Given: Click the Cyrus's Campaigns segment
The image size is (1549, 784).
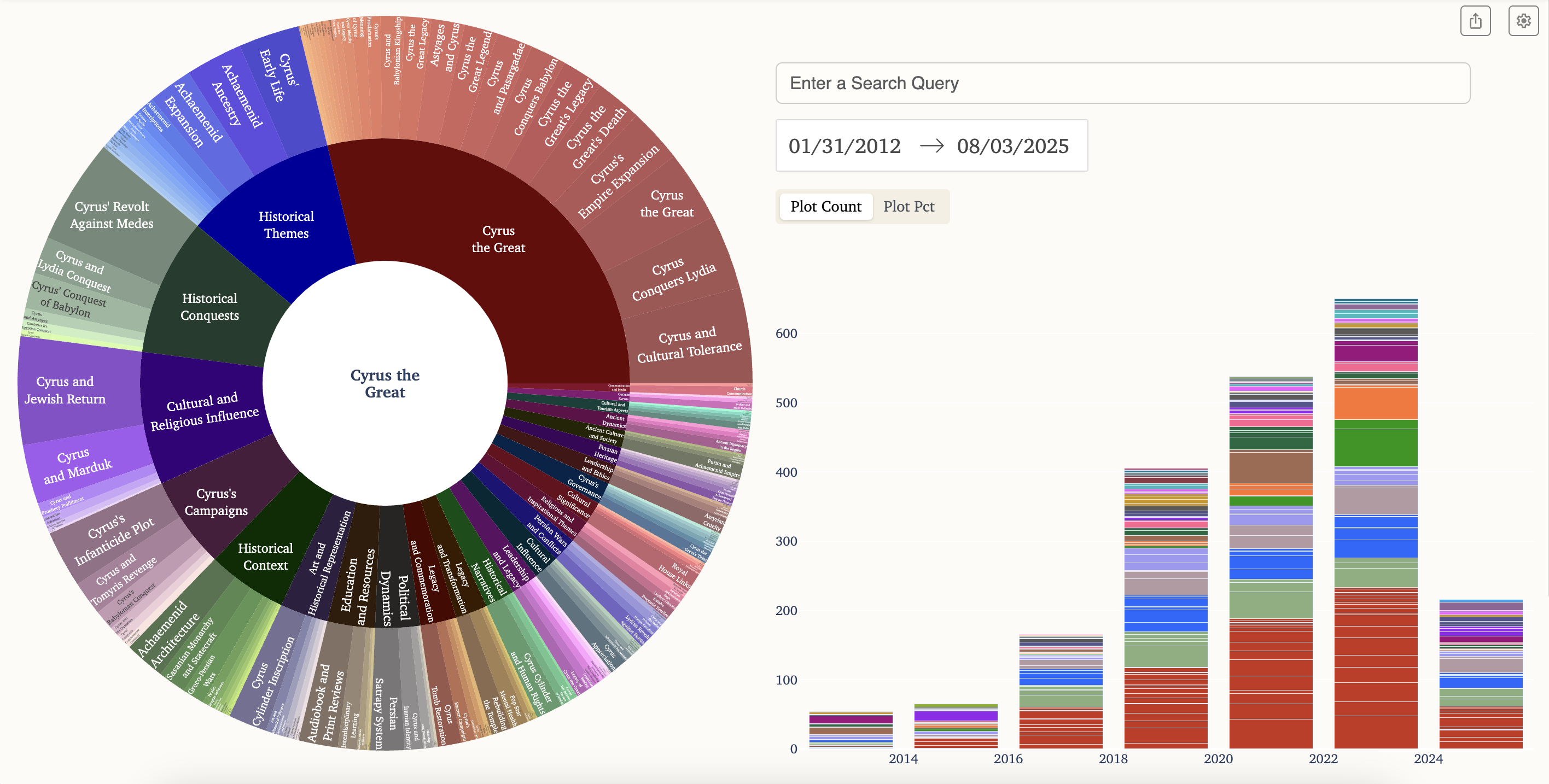Looking at the screenshot, I should pyautogui.click(x=216, y=501).
